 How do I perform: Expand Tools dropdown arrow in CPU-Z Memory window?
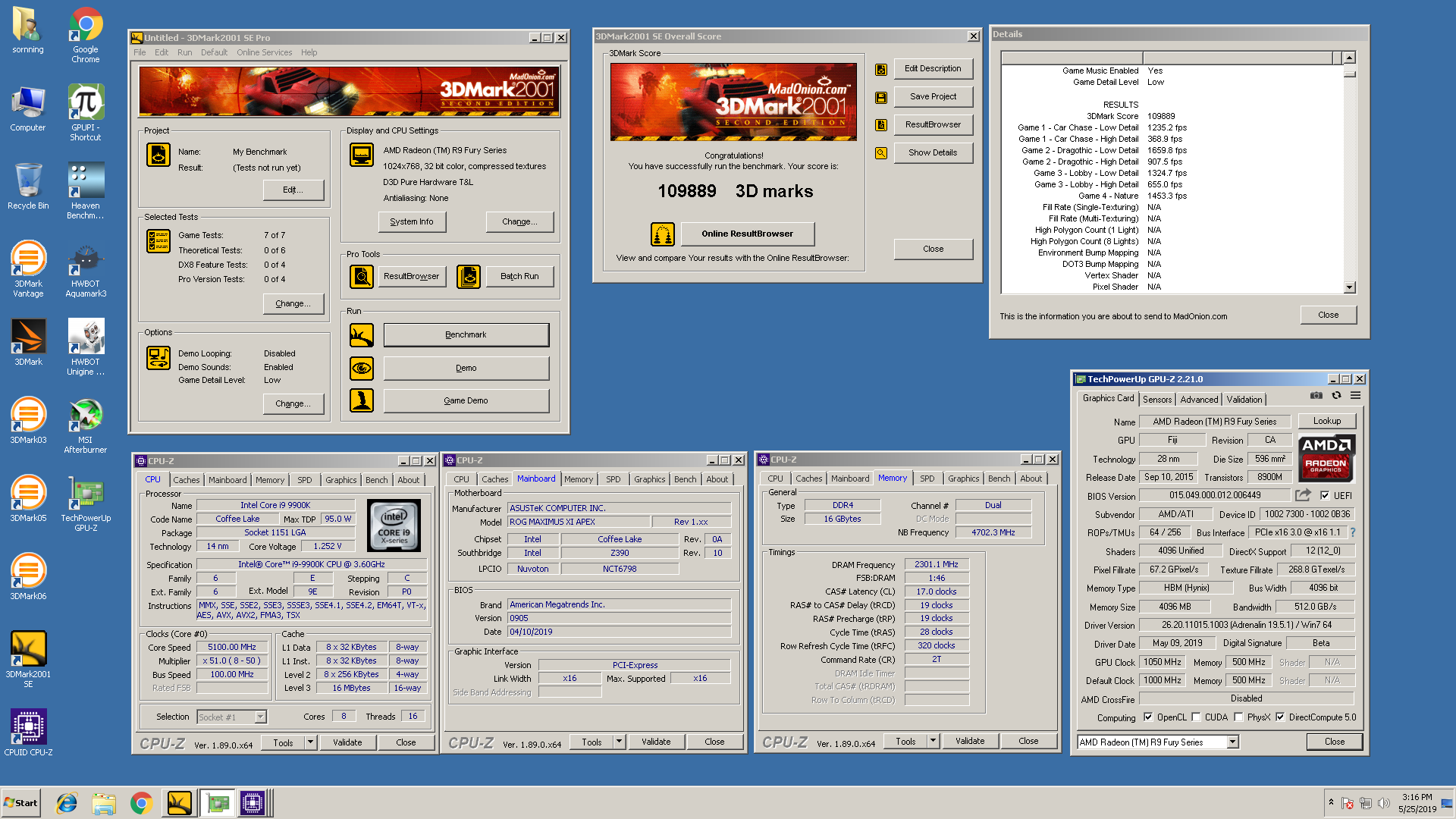pos(933,741)
